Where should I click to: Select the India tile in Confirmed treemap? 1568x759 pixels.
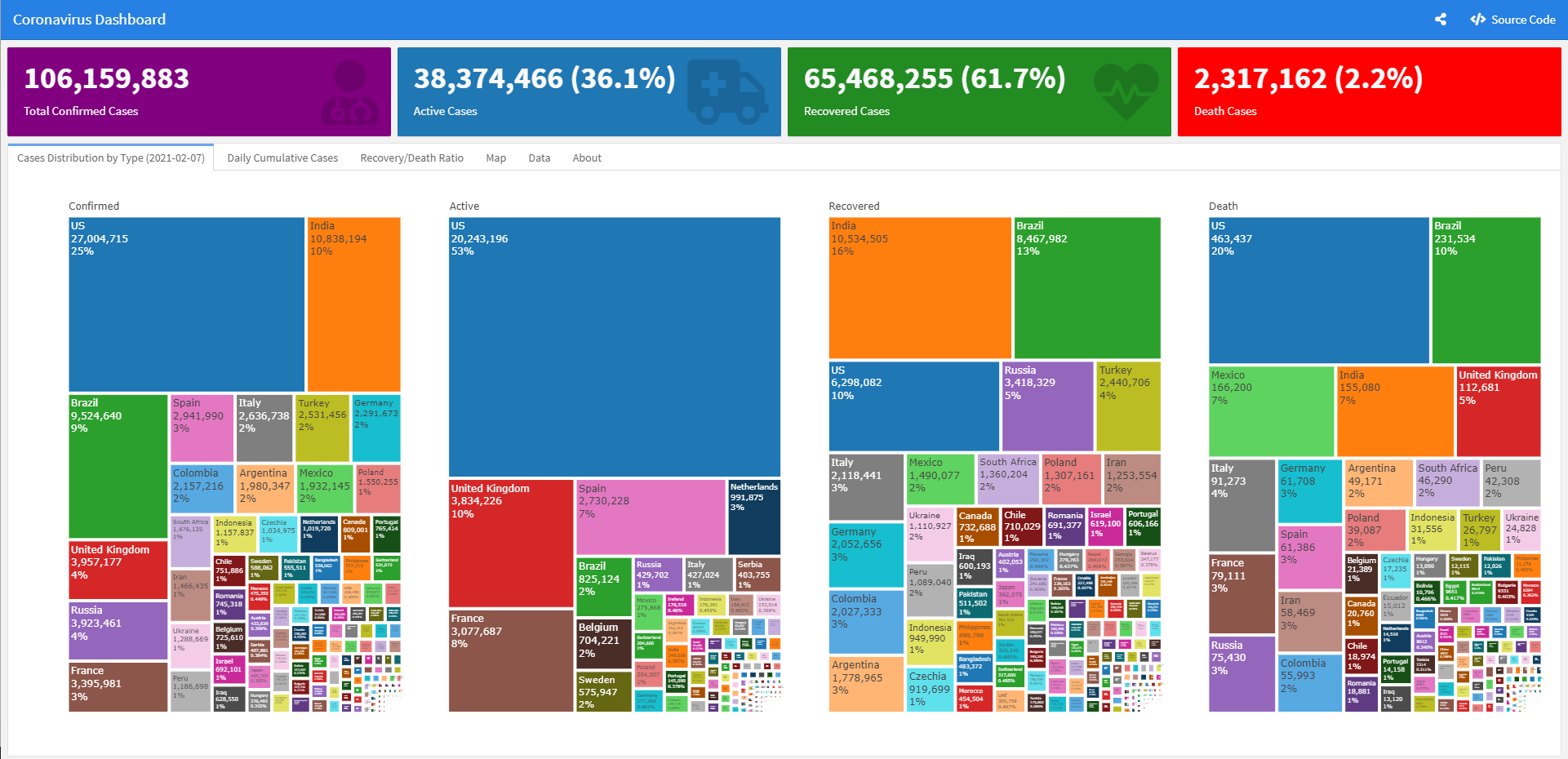pyautogui.click(x=353, y=304)
